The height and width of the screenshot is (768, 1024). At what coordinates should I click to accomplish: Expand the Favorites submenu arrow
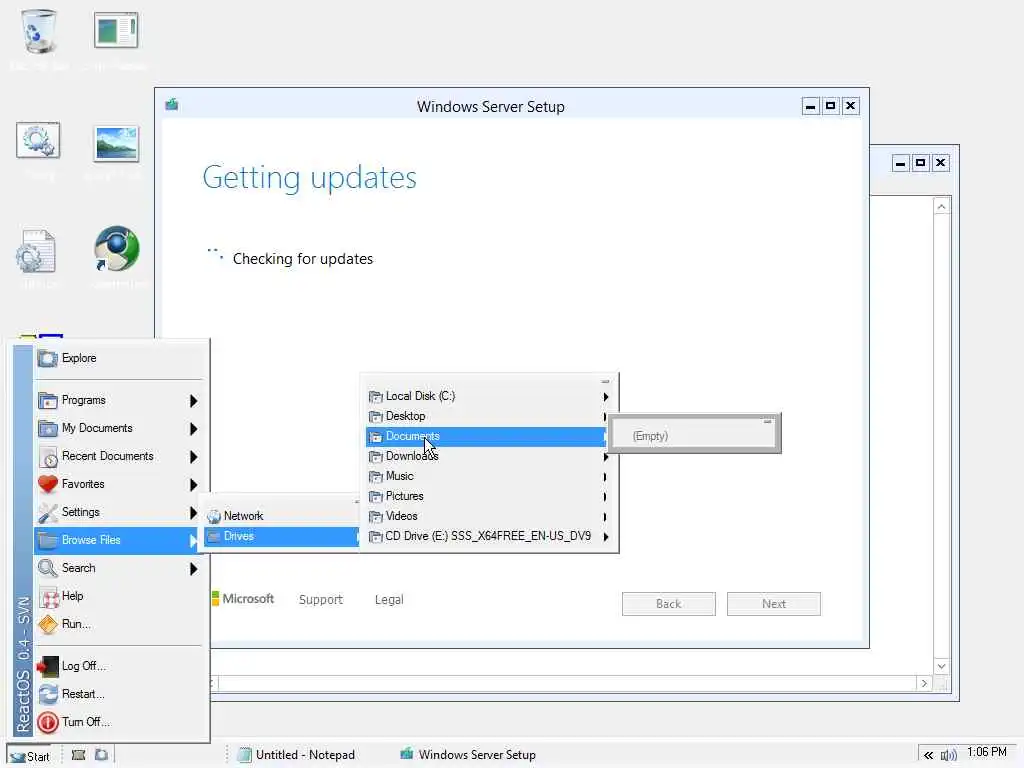(x=193, y=485)
